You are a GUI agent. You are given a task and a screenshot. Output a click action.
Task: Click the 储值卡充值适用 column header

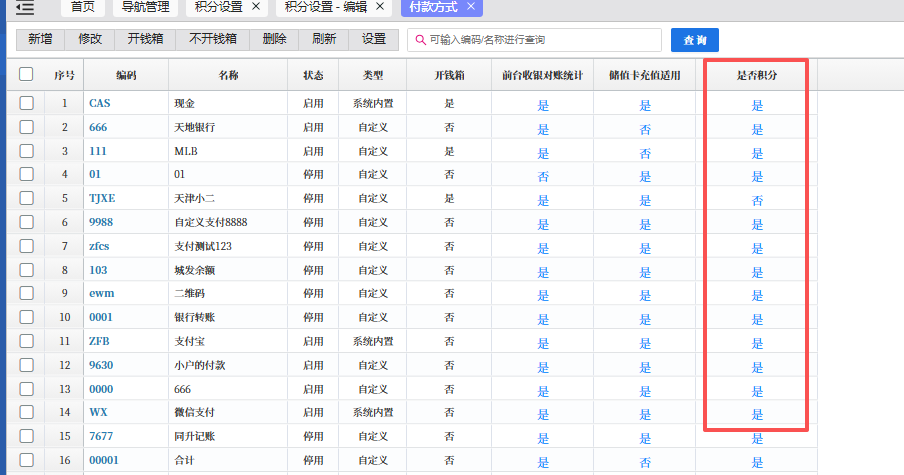pos(645,75)
